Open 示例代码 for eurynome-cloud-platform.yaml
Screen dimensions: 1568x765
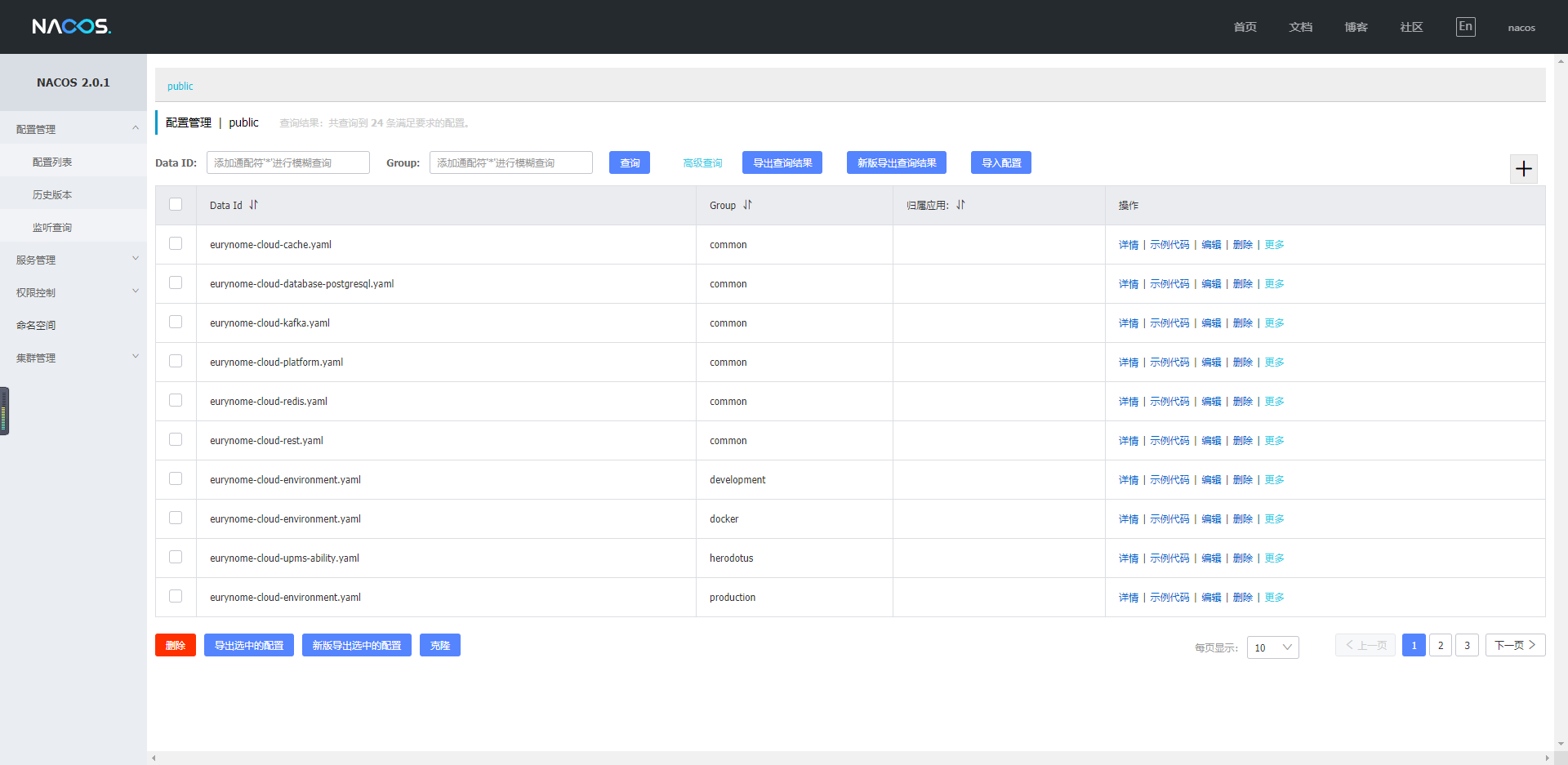[x=1169, y=362]
